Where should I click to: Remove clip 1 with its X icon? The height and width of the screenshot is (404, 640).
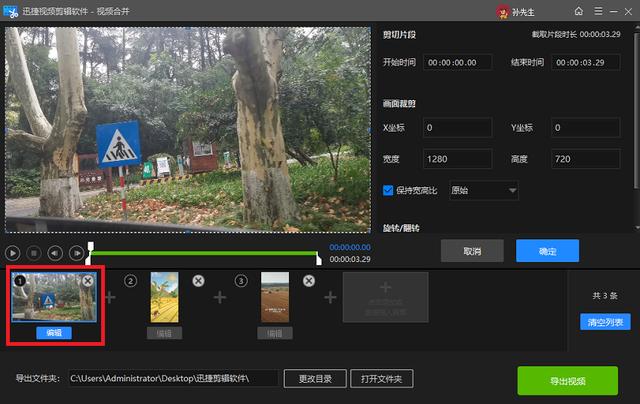[88, 281]
